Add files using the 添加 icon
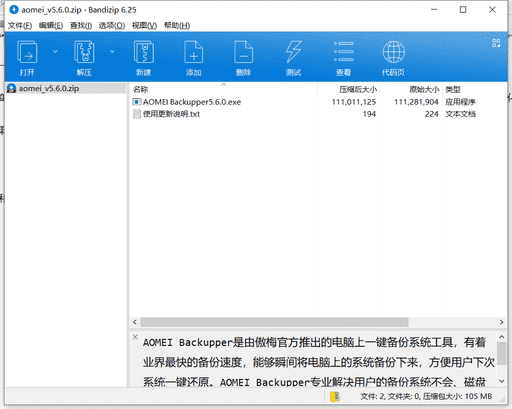Image resolution: width=512 pixels, height=409 pixels. (x=193, y=58)
